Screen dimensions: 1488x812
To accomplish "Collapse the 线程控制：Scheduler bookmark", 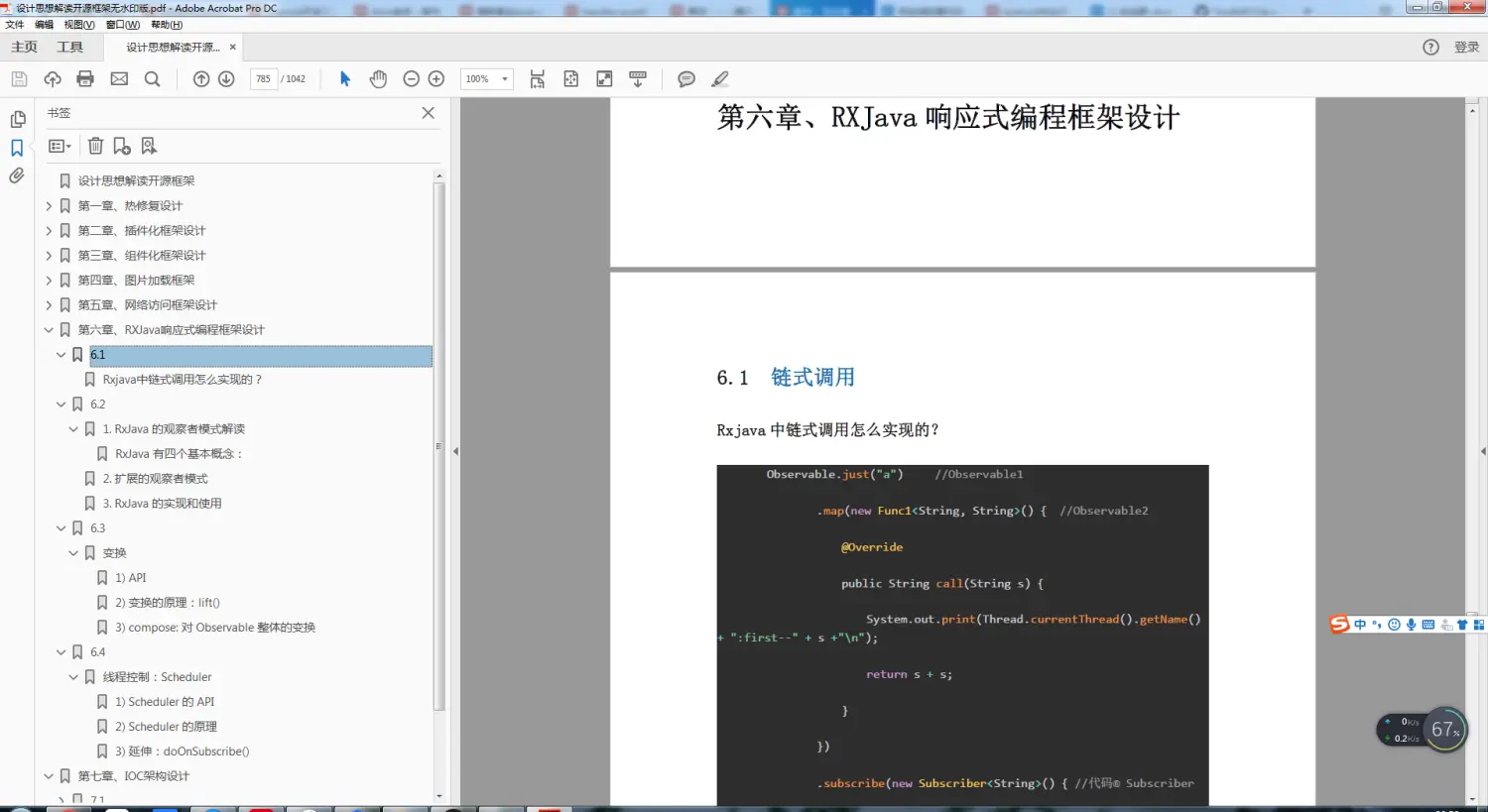I will pyautogui.click(x=73, y=677).
